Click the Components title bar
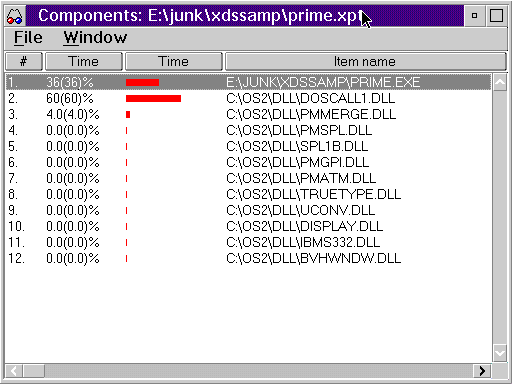The width and height of the screenshot is (512, 384). pyautogui.click(x=245, y=16)
